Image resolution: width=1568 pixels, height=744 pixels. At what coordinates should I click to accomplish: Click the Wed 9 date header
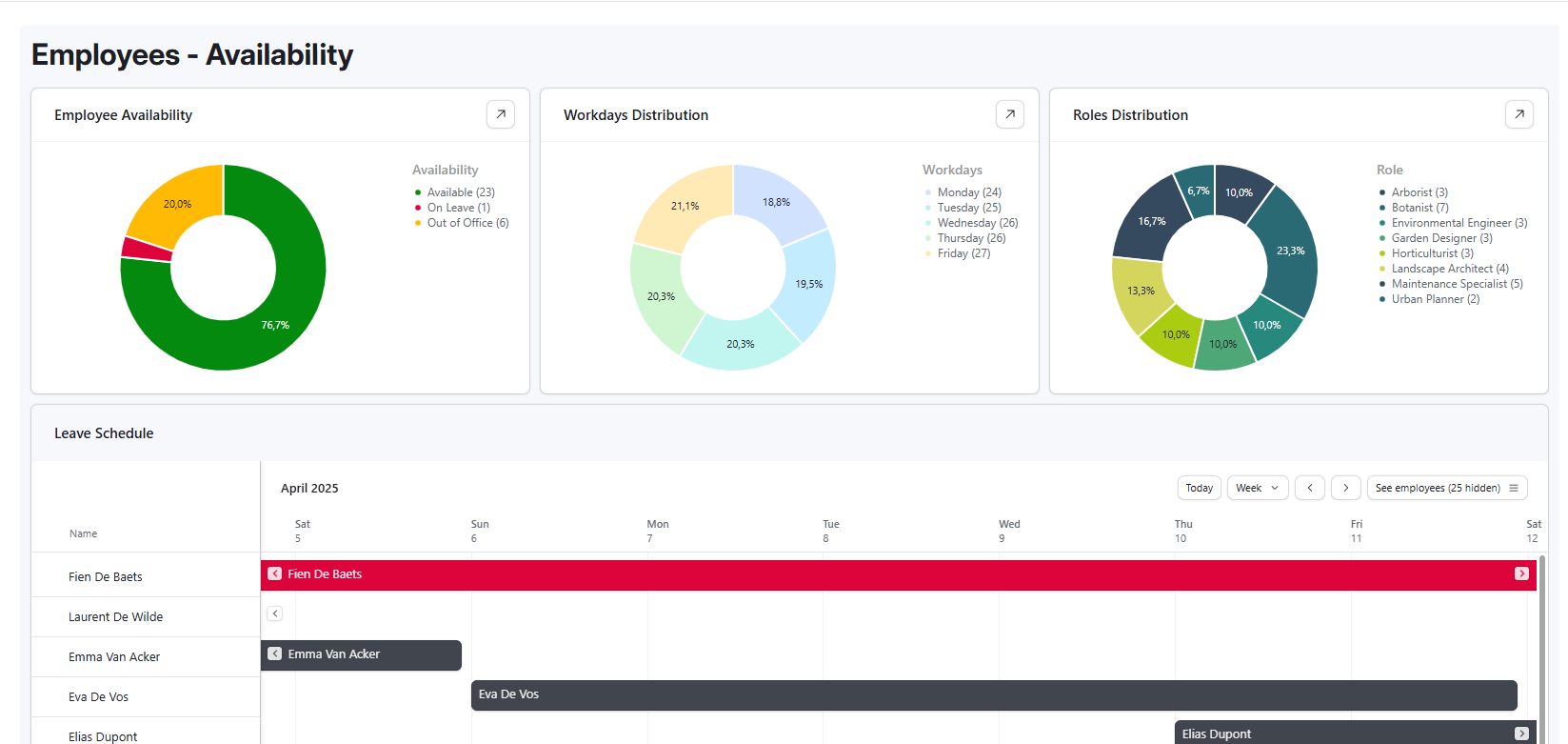point(1009,531)
